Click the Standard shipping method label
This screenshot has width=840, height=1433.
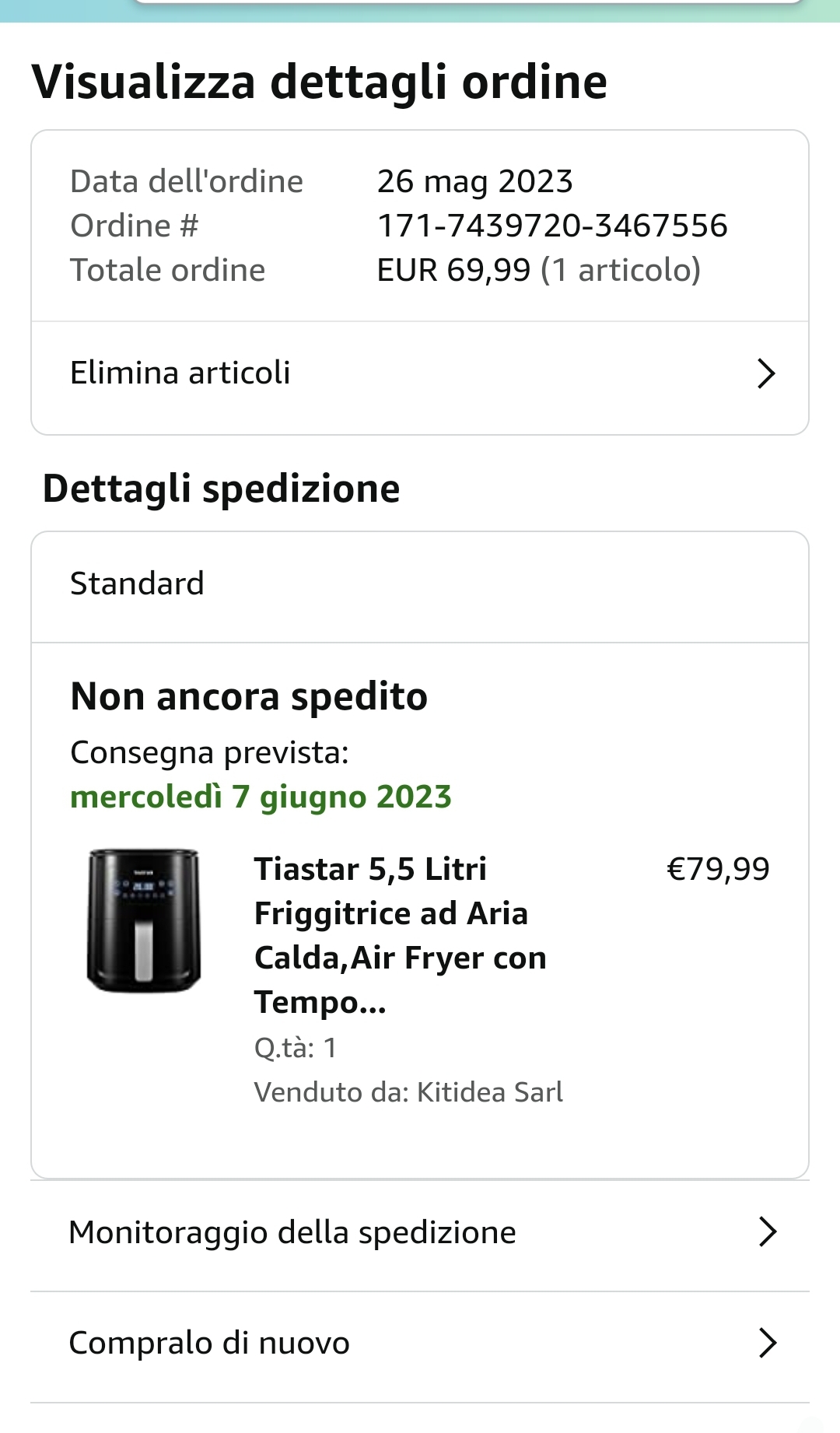(138, 584)
